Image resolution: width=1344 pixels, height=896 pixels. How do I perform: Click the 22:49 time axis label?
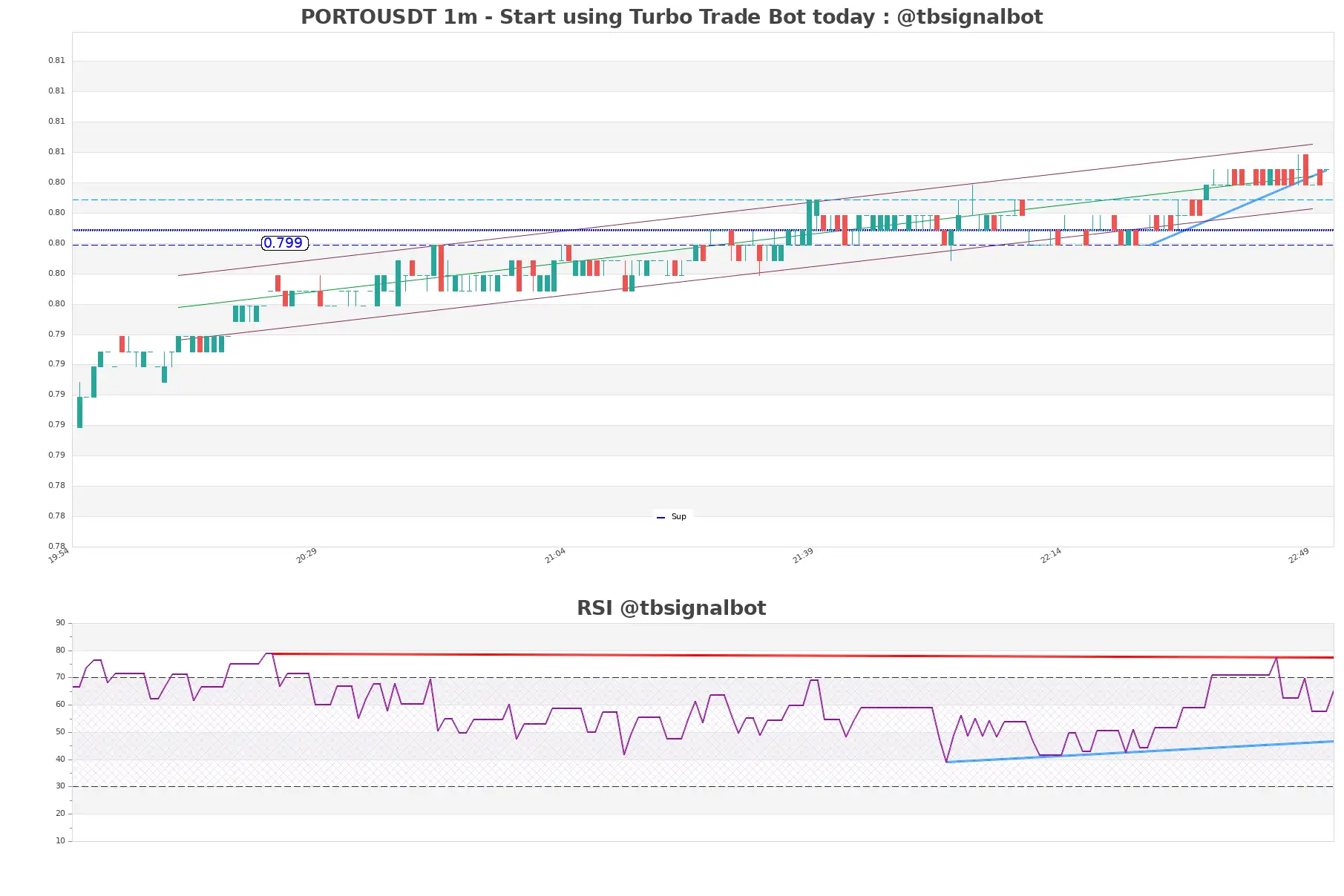coord(1299,556)
